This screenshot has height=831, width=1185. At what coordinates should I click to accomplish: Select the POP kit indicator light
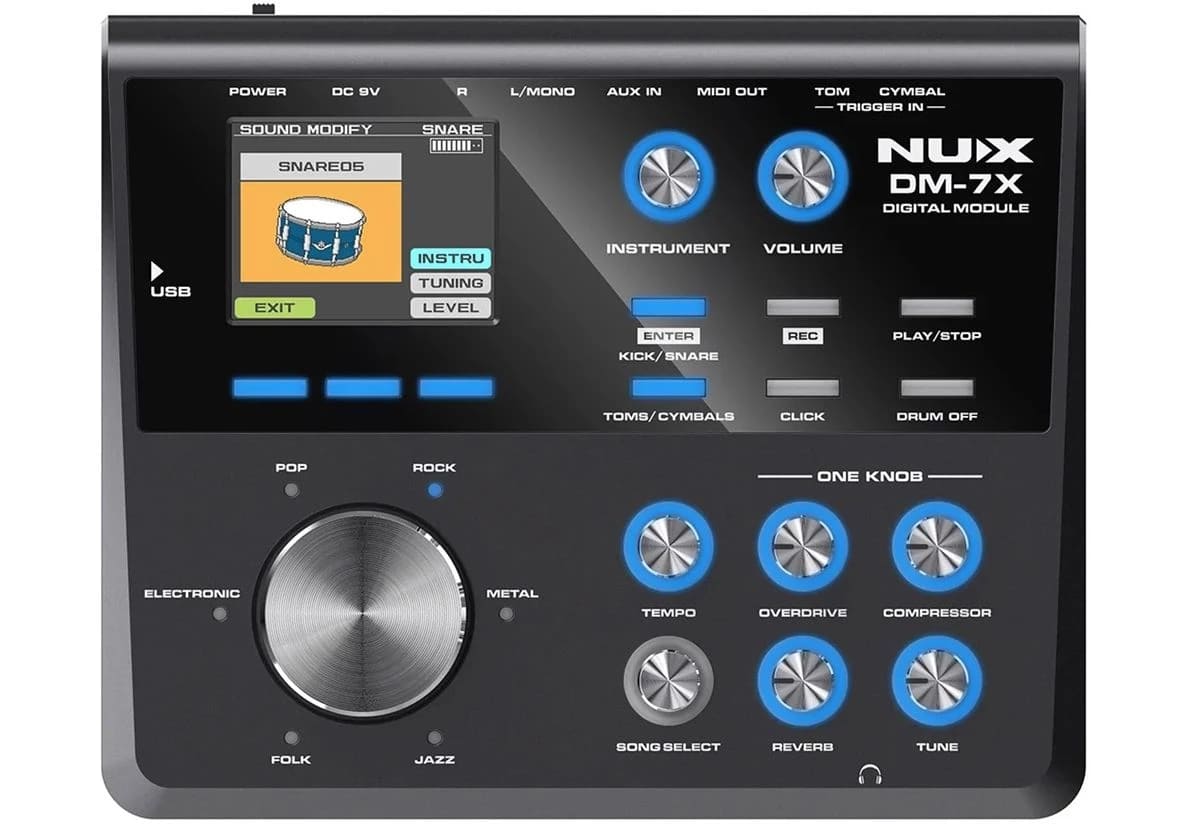click(292, 490)
